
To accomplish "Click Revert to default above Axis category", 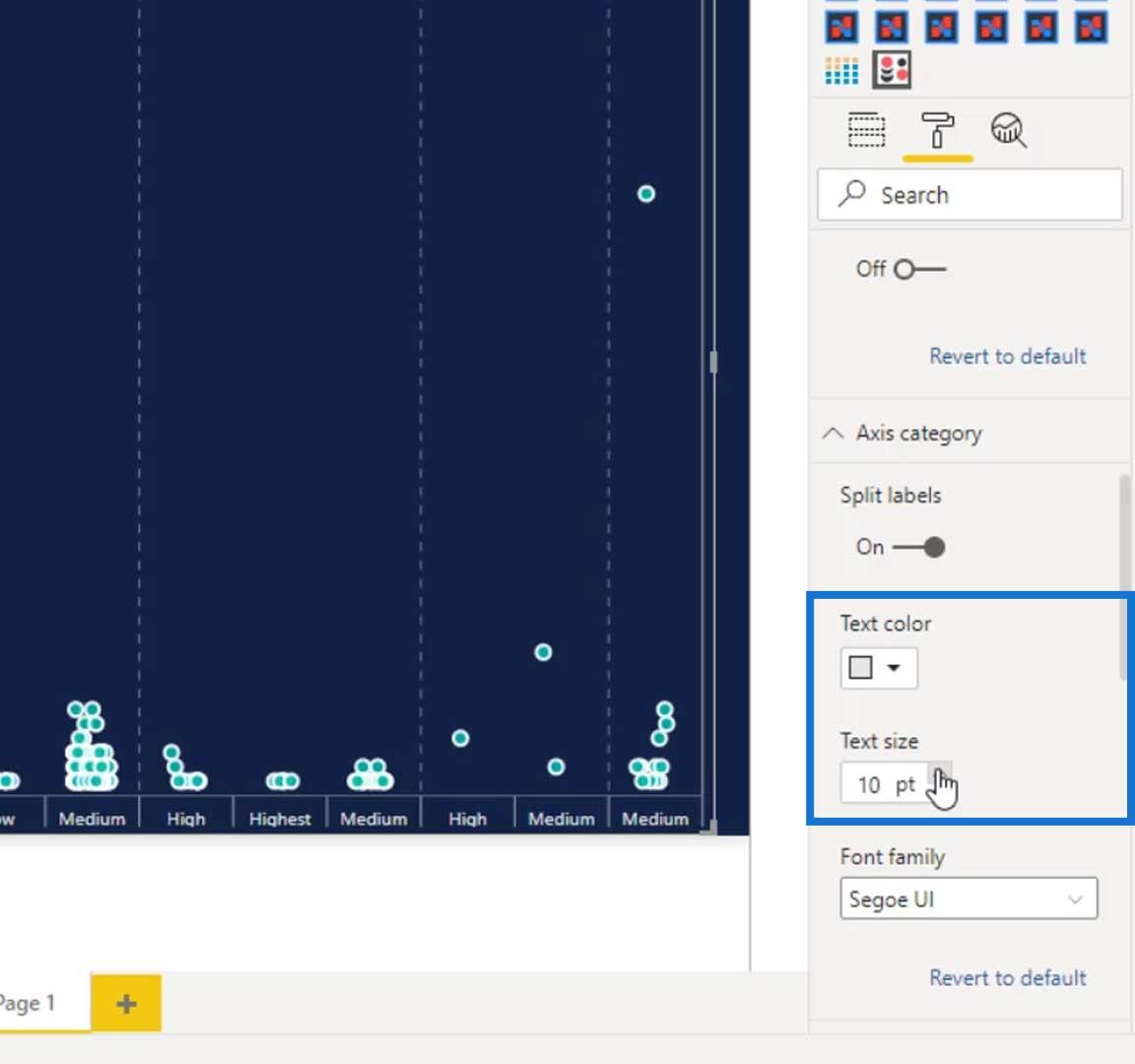I will 1008,356.
